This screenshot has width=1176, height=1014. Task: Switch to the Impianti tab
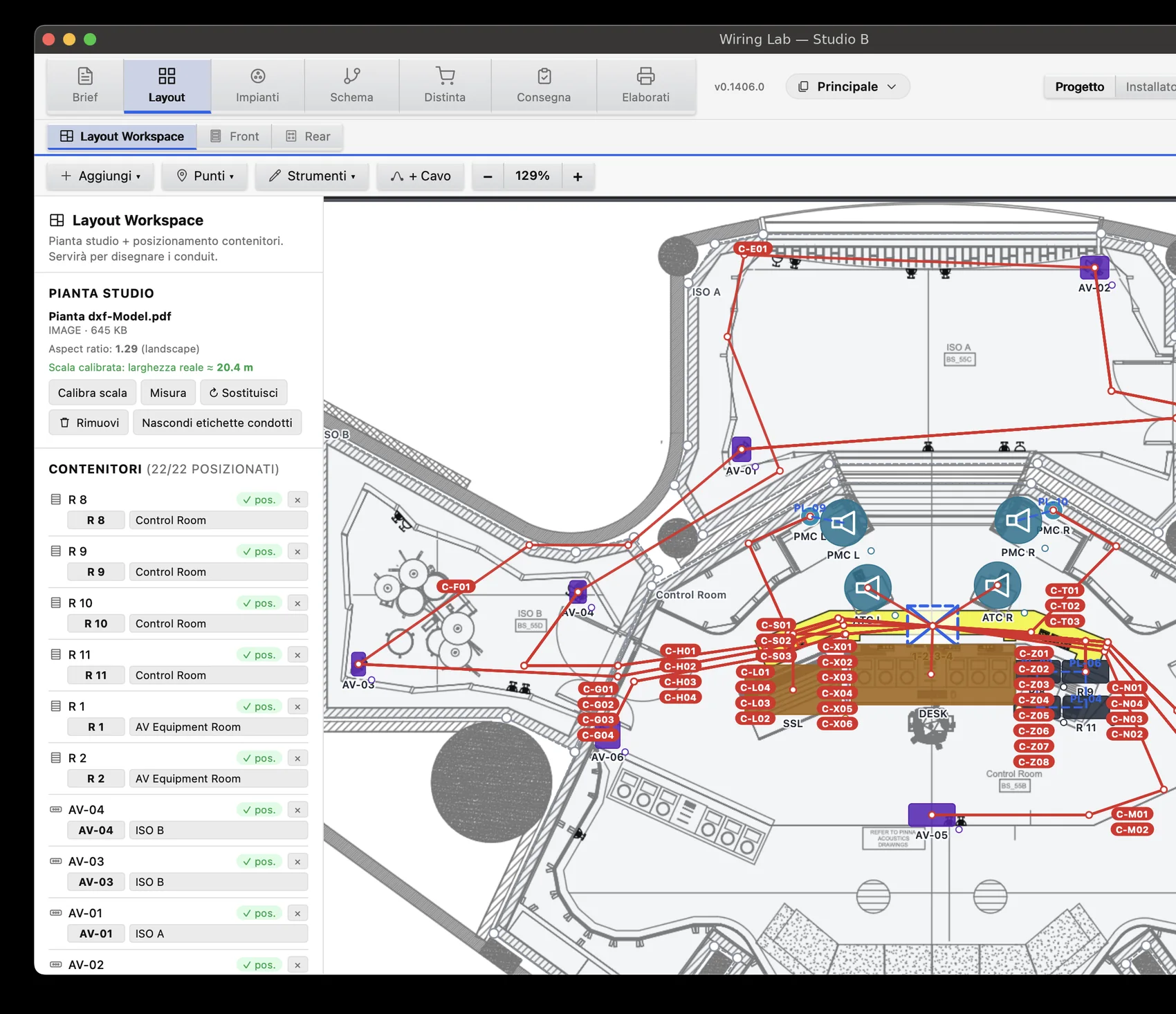(257, 86)
